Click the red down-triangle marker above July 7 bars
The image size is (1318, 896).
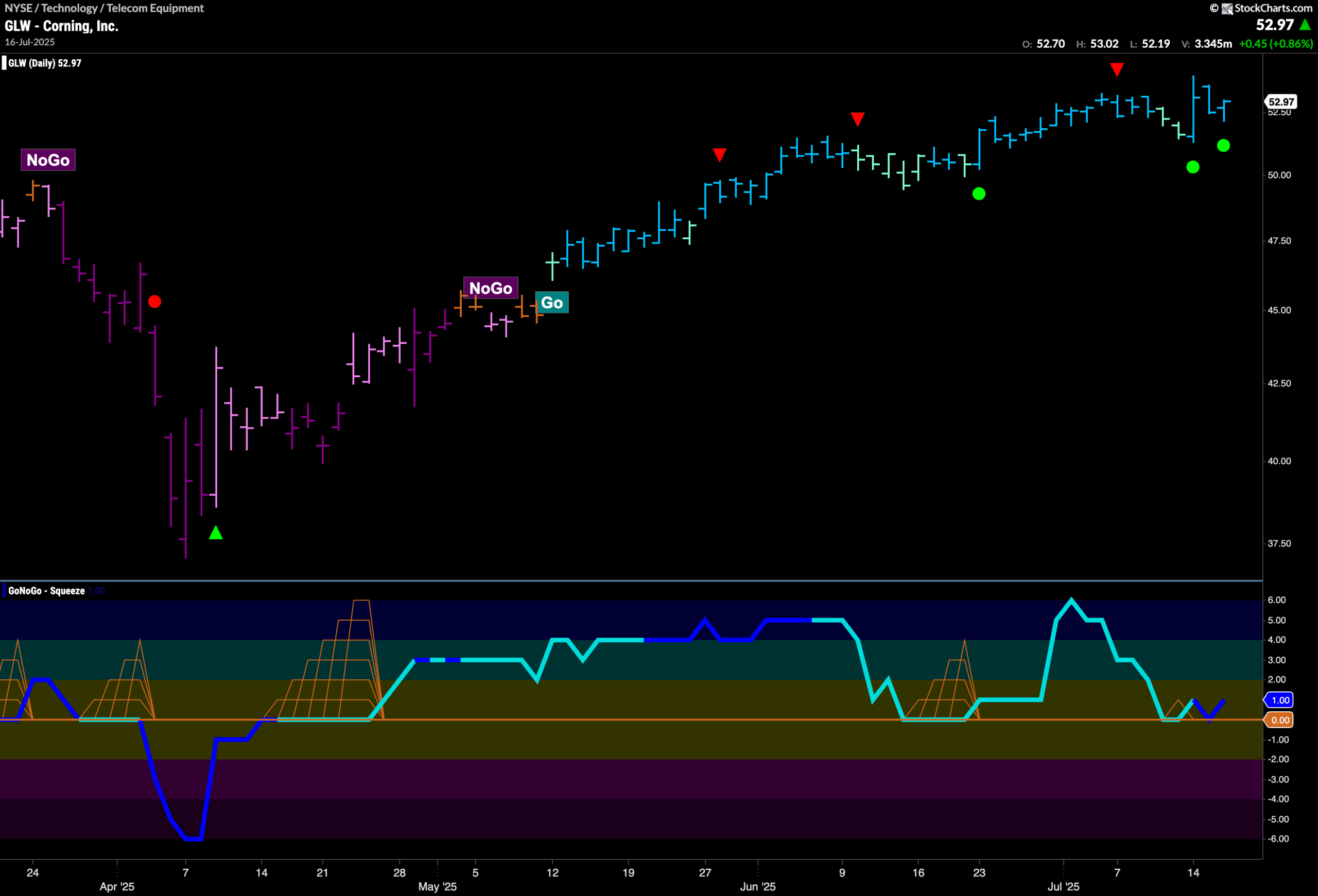1117,69
